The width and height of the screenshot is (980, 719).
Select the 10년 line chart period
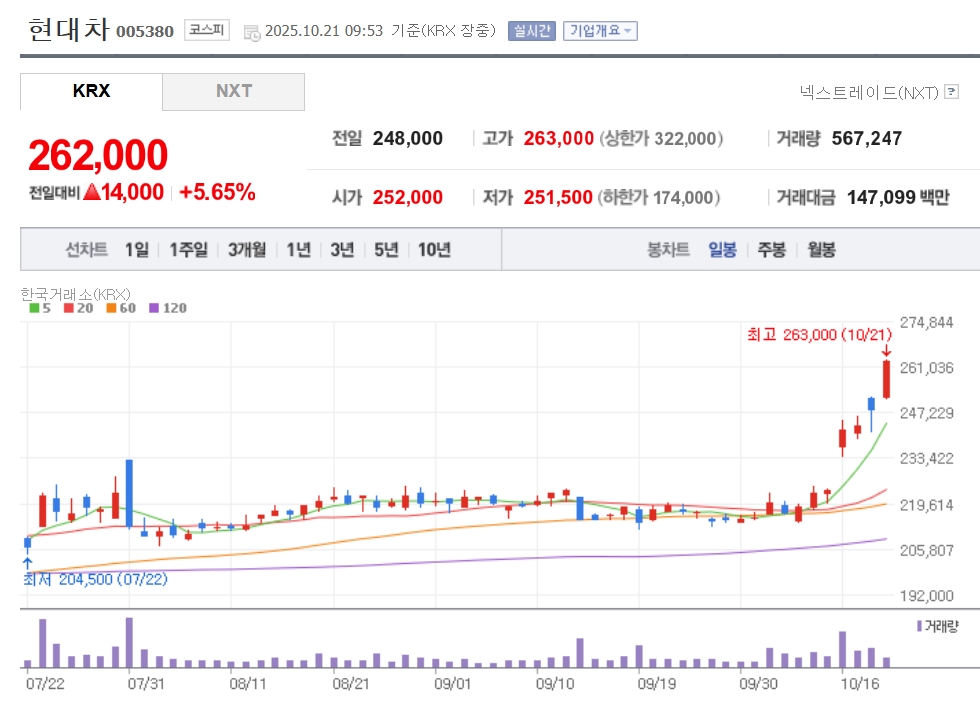pos(434,249)
